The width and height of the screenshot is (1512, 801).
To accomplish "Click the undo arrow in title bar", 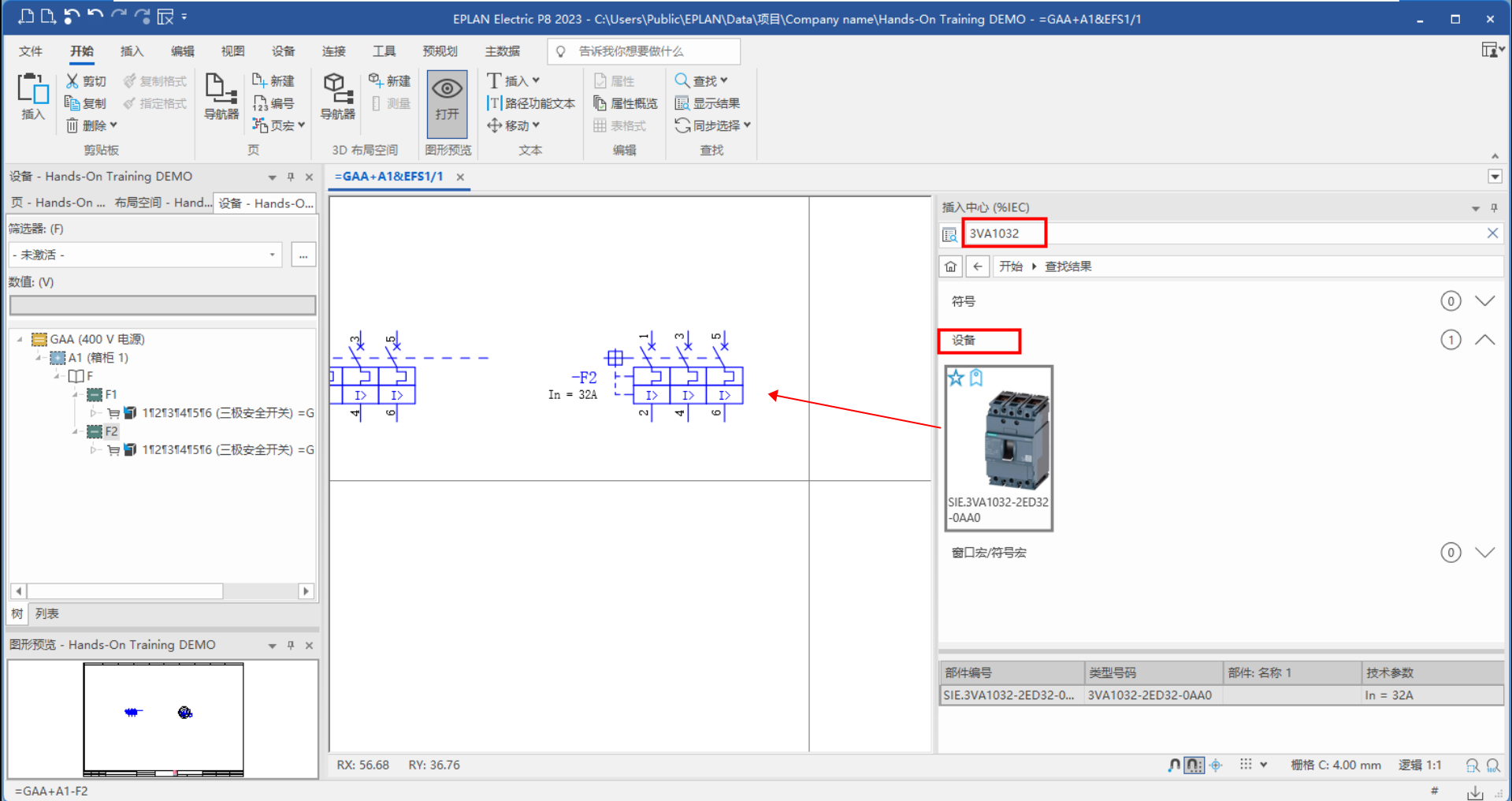I will 95,16.
